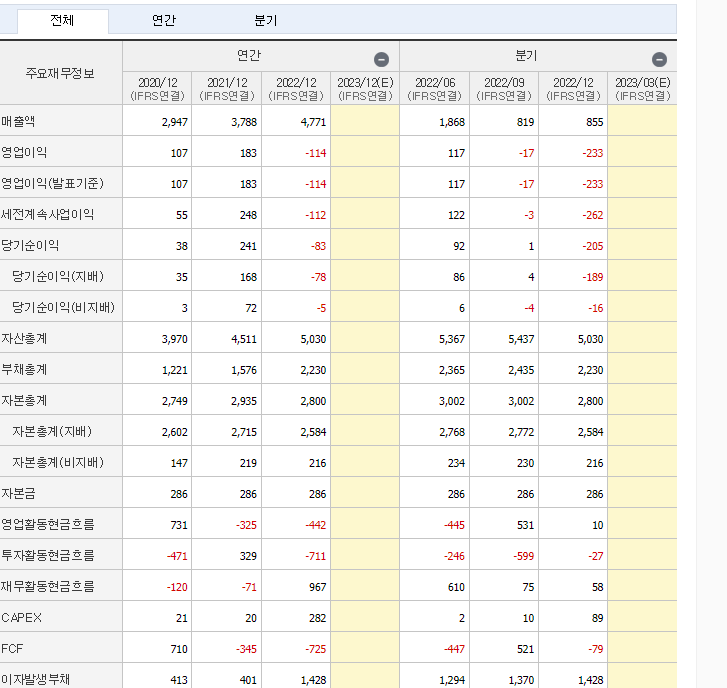Select the 2022/06 quarterly column header

pos(434,89)
